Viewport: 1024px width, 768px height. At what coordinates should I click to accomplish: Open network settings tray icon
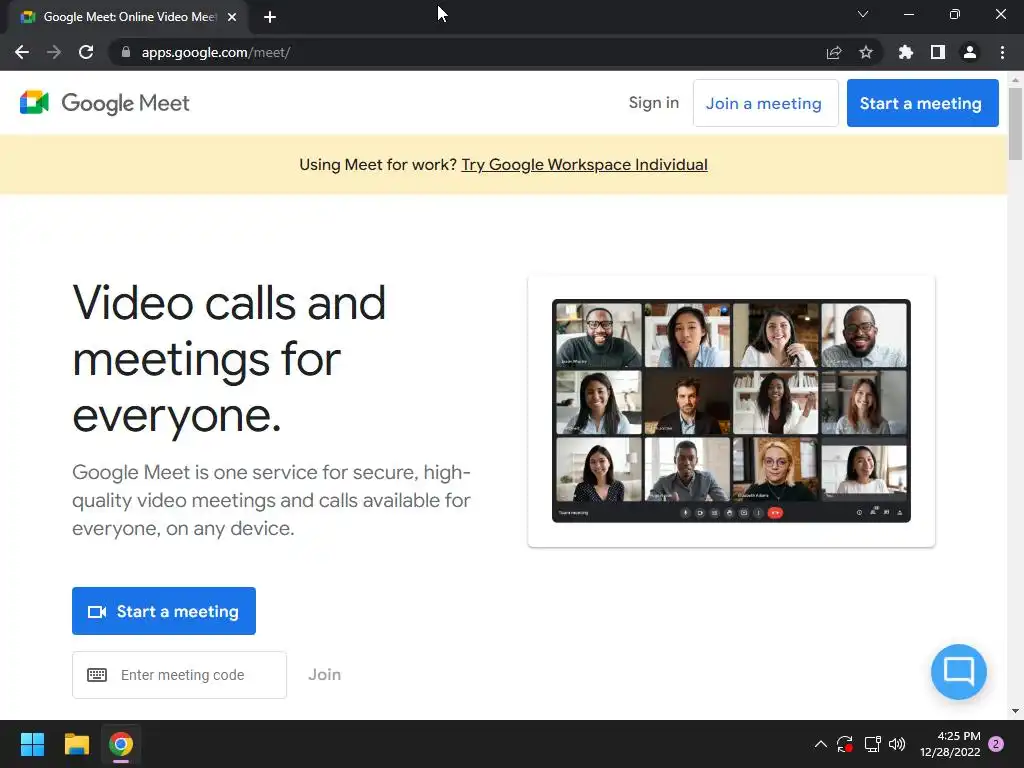(x=872, y=744)
